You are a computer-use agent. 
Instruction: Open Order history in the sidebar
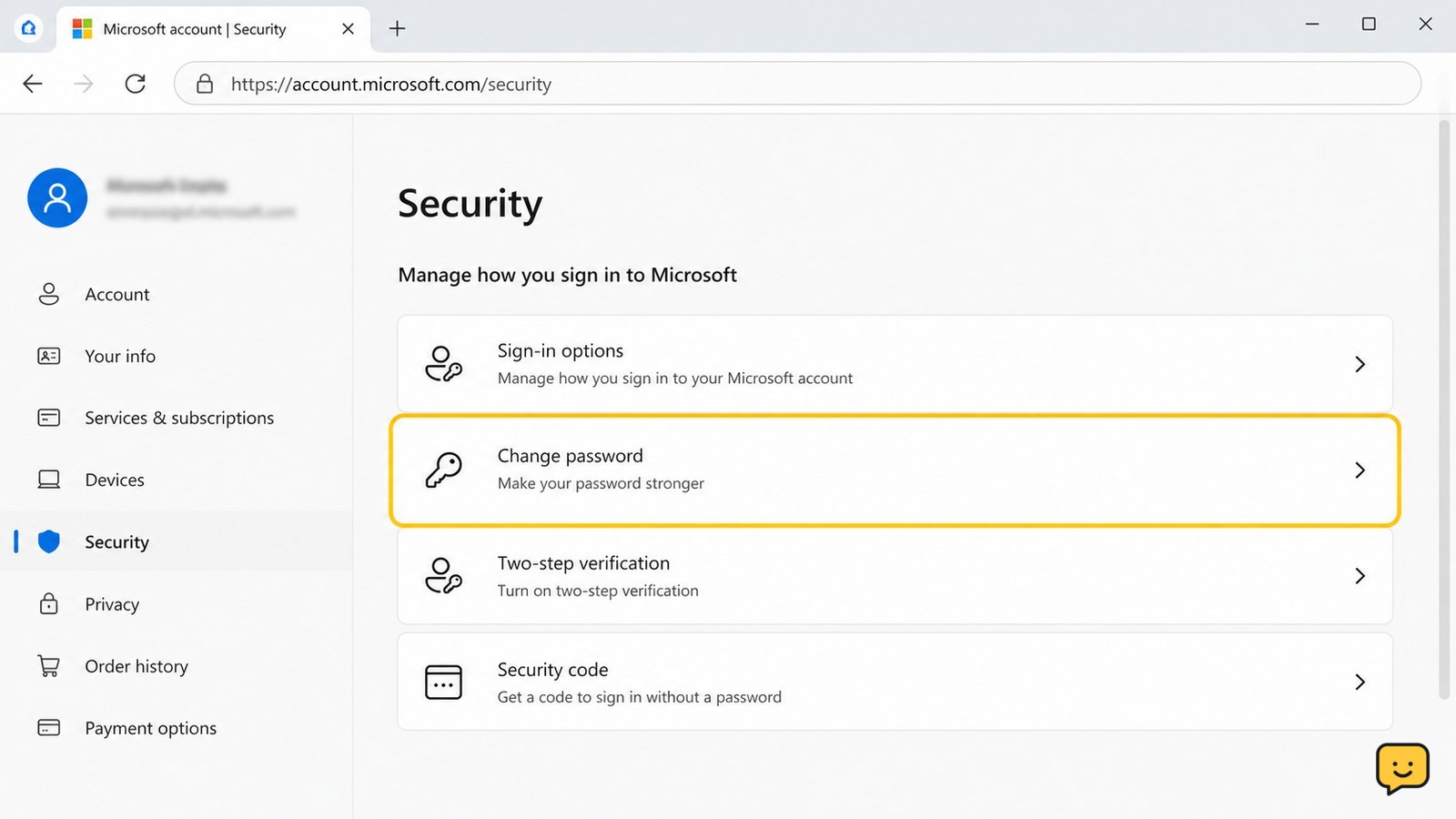(x=177, y=666)
